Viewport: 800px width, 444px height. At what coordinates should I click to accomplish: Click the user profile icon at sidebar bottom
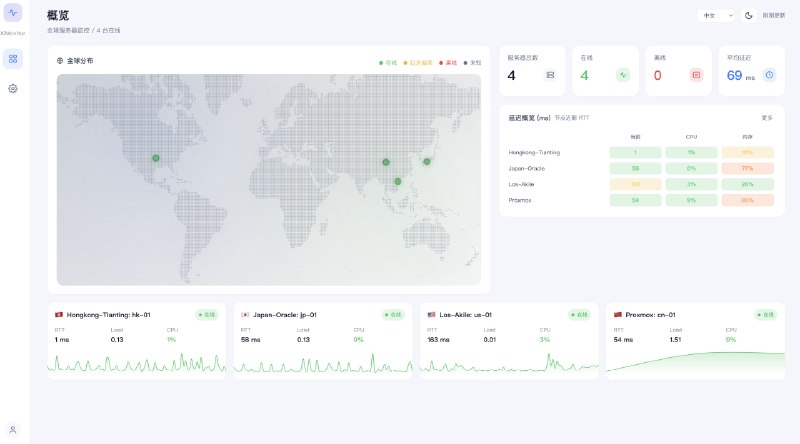(x=13, y=430)
